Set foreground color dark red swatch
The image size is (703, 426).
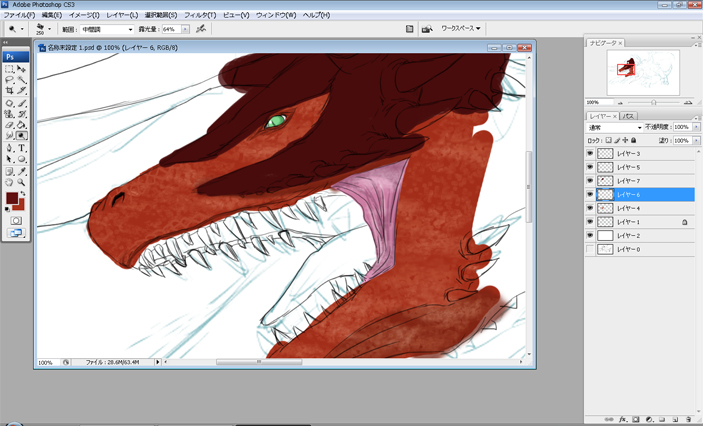pyautogui.click(x=12, y=198)
